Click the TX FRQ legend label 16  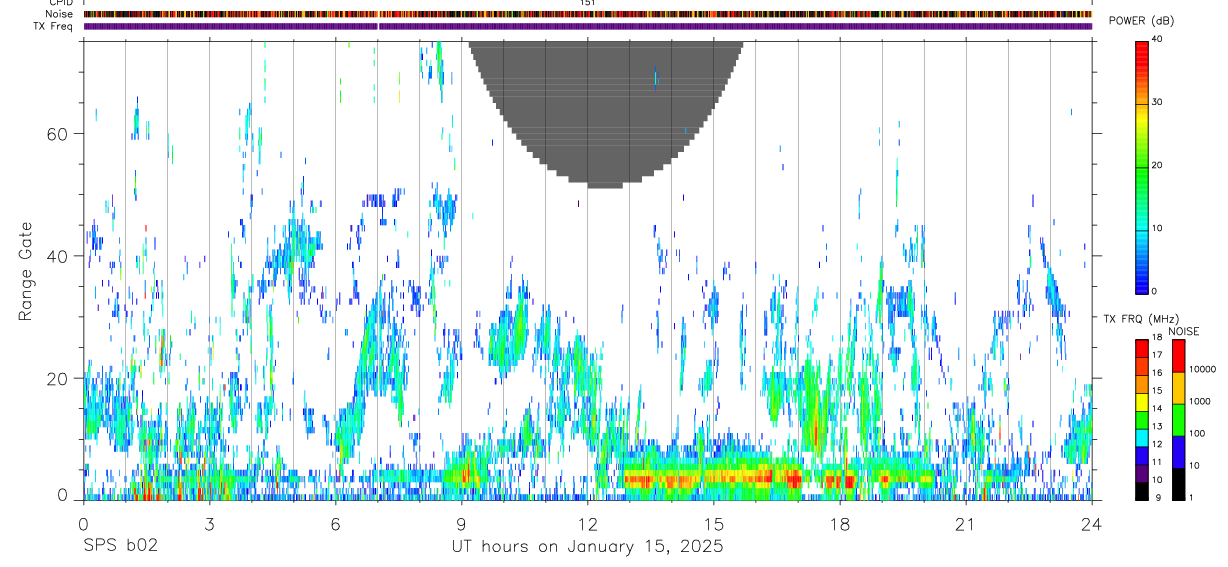point(1159,372)
